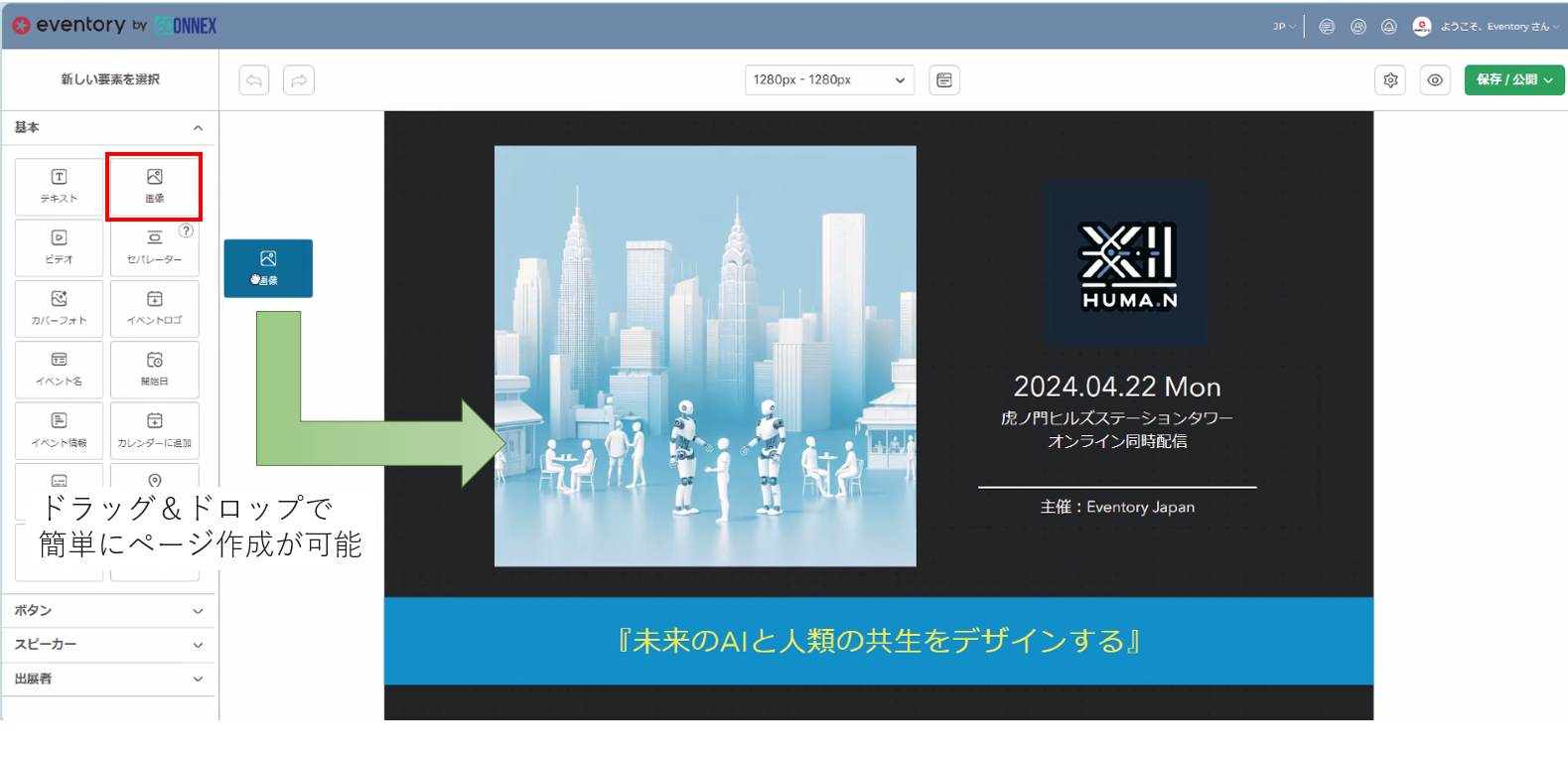
Task: Open the JP language selector
Action: pyautogui.click(x=1284, y=27)
